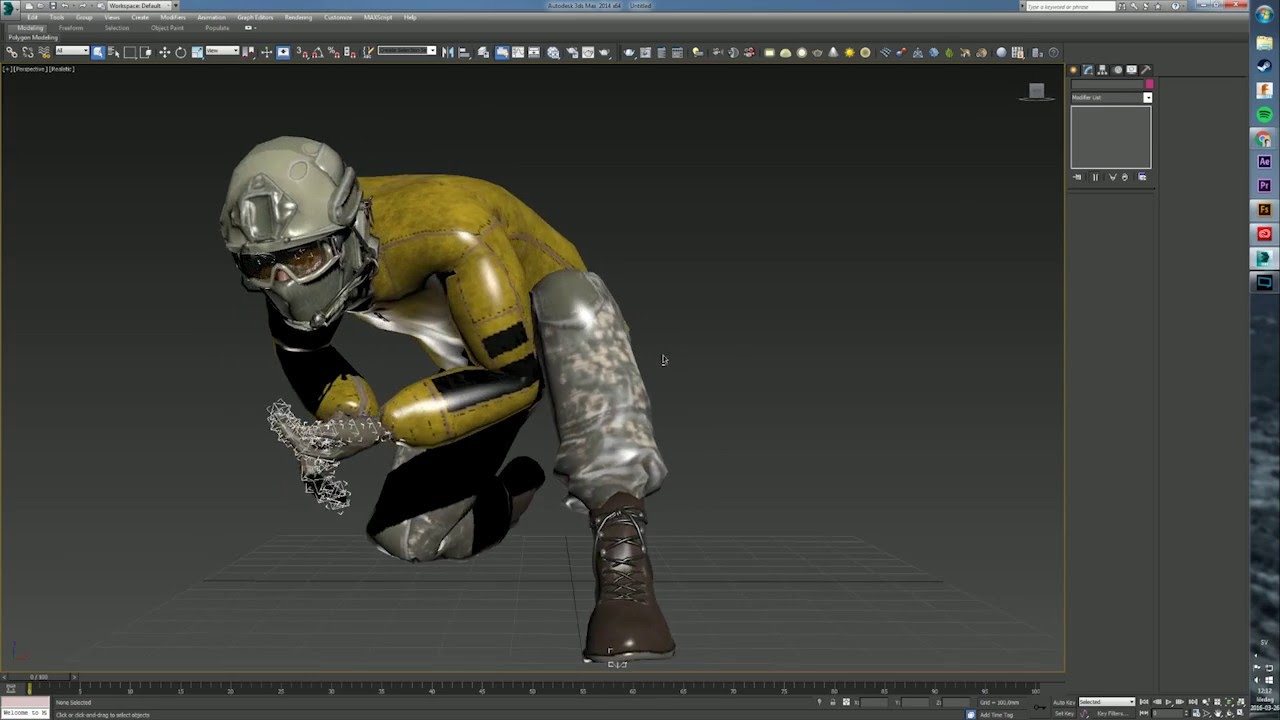Open the Create panel tab
This screenshot has height=720, width=1280.
click(1074, 70)
